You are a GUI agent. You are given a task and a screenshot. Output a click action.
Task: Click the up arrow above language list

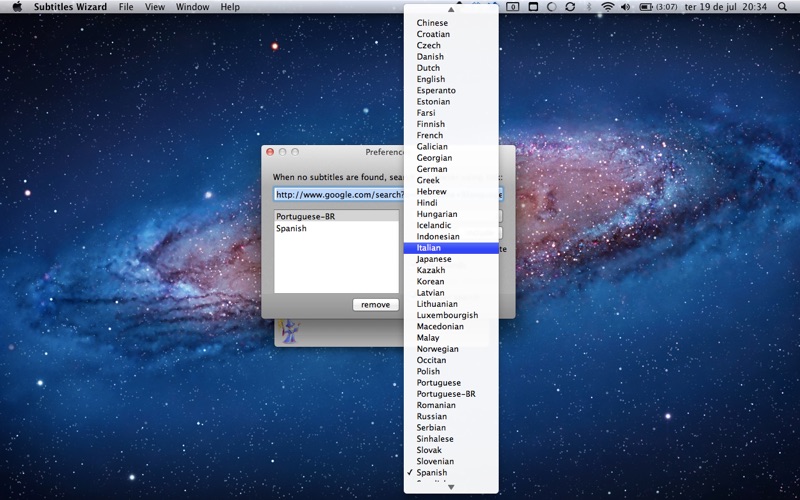[x=451, y=9]
